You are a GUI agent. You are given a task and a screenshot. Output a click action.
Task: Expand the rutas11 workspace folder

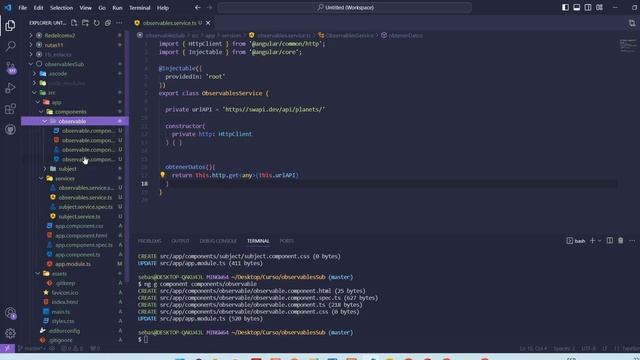pos(31,45)
